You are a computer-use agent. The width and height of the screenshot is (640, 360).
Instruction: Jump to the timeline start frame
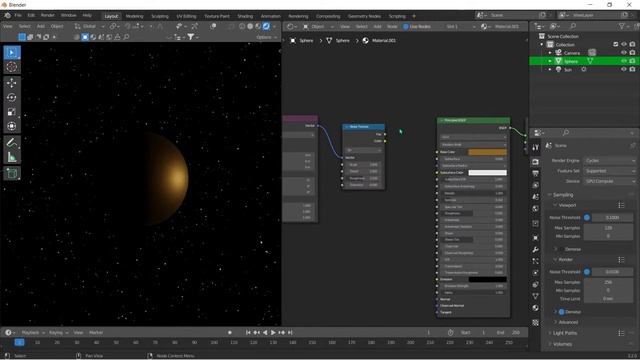[x=248, y=333]
